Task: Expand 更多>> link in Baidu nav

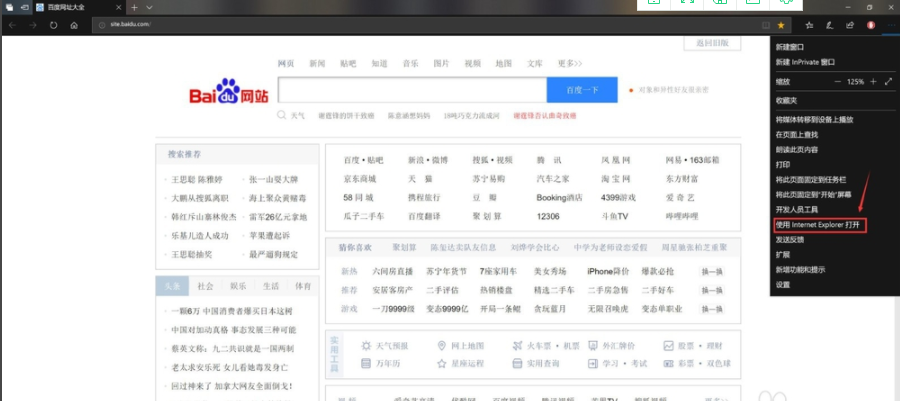Action: (x=570, y=63)
